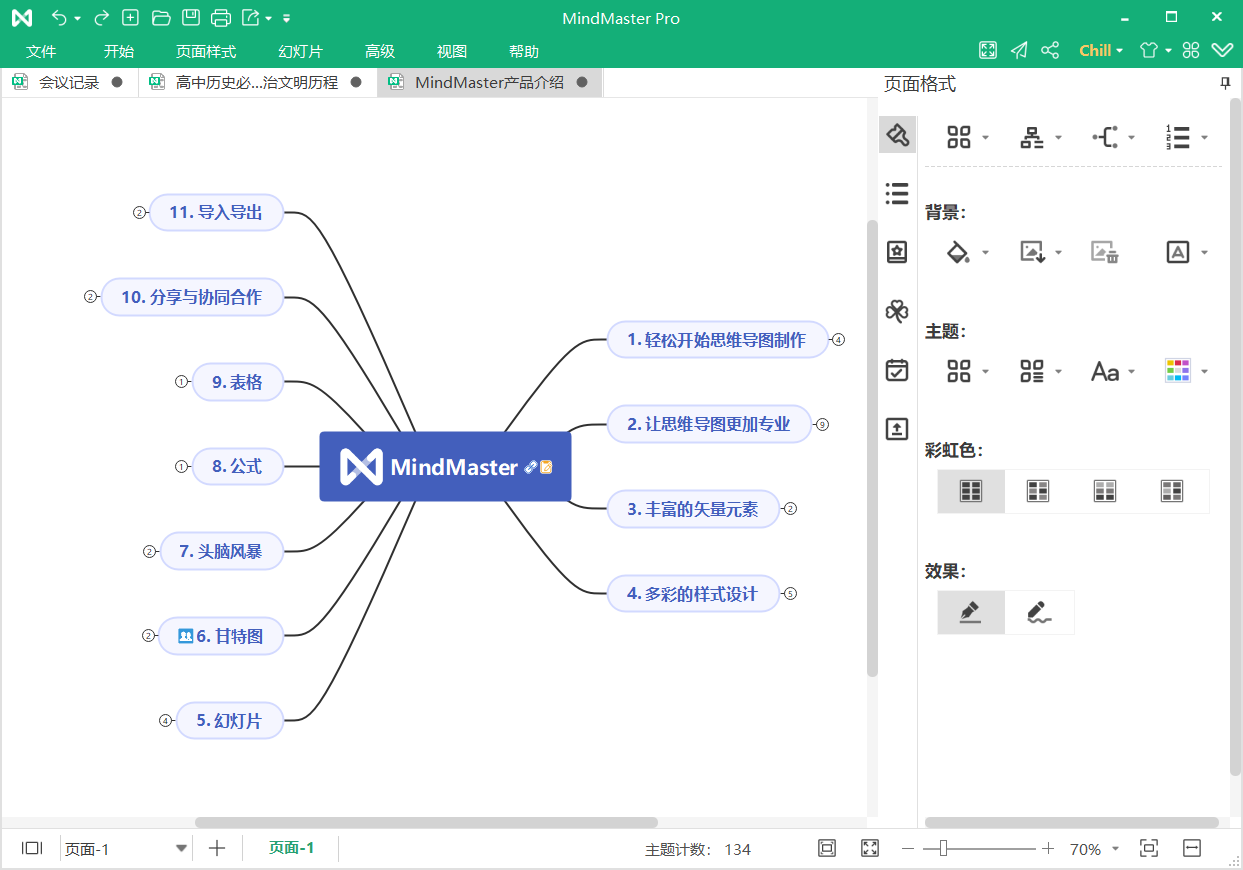Open the four-squares apps icon in the menu bar
Image resolution: width=1243 pixels, height=870 pixels.
coord(1191,51)
